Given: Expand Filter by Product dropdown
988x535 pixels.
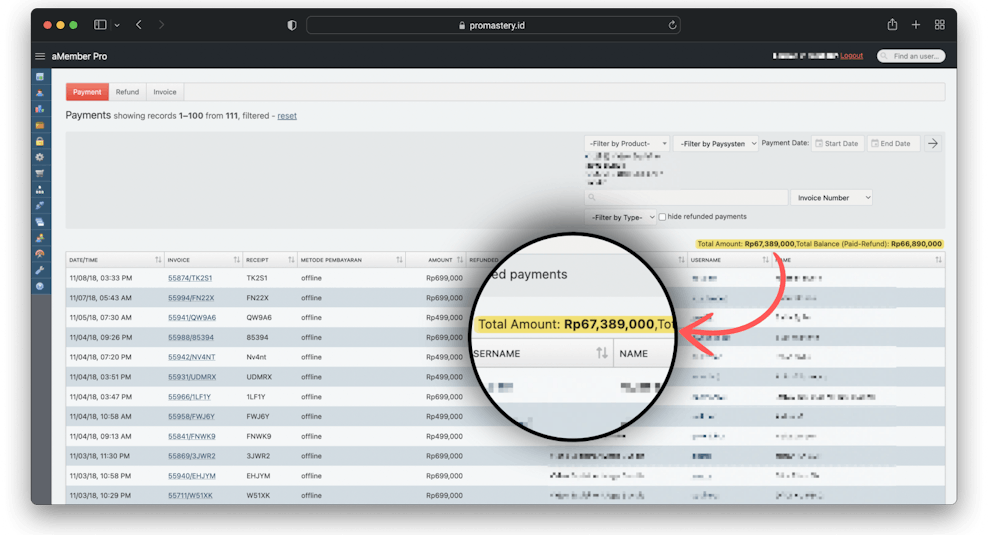Looking at the screenshot, I should [x=627, y=144].
